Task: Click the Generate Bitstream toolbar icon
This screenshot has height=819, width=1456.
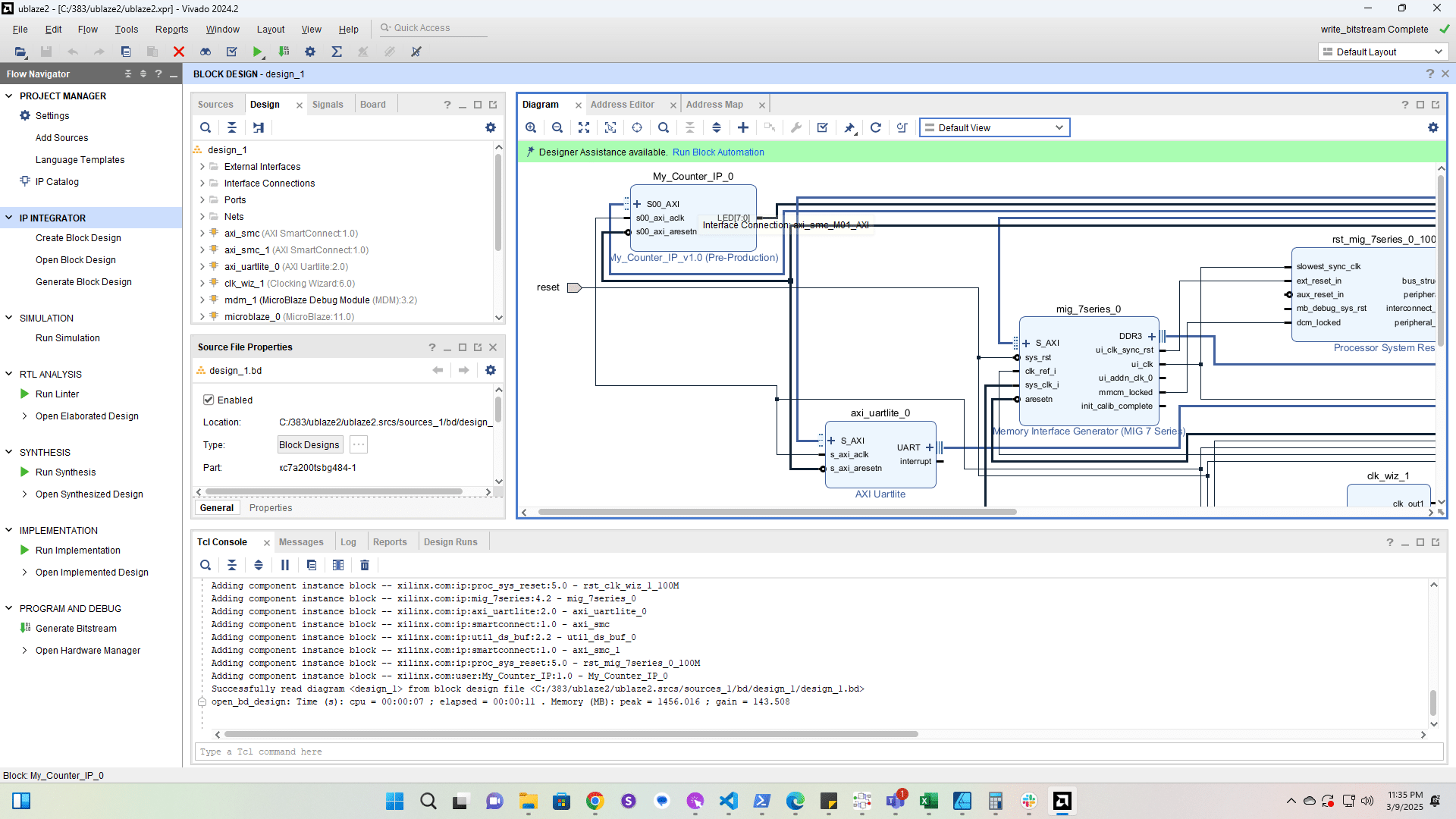Action: point(284,52)
